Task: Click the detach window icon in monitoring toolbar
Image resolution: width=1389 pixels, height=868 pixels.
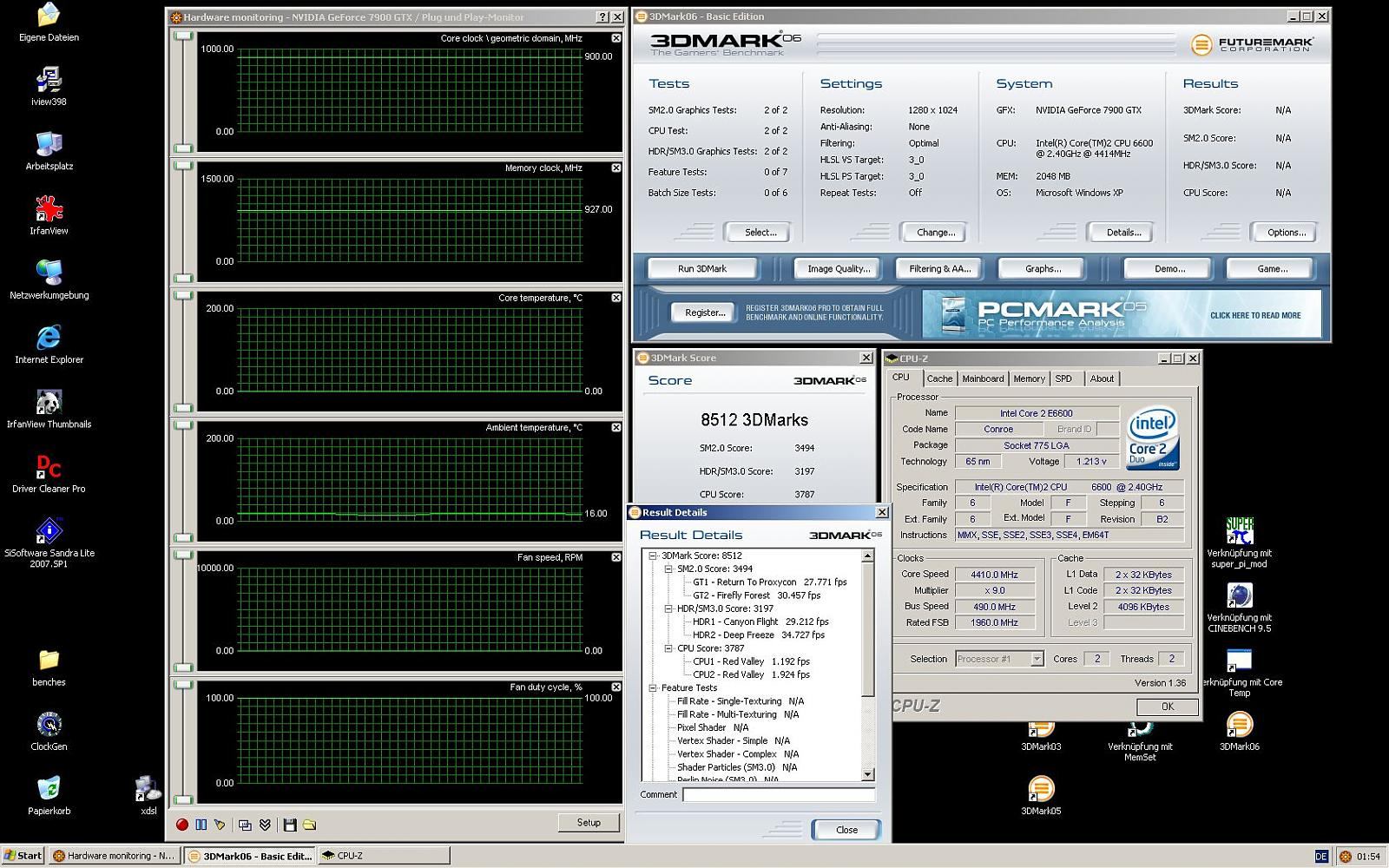Action: click(245, 825)
